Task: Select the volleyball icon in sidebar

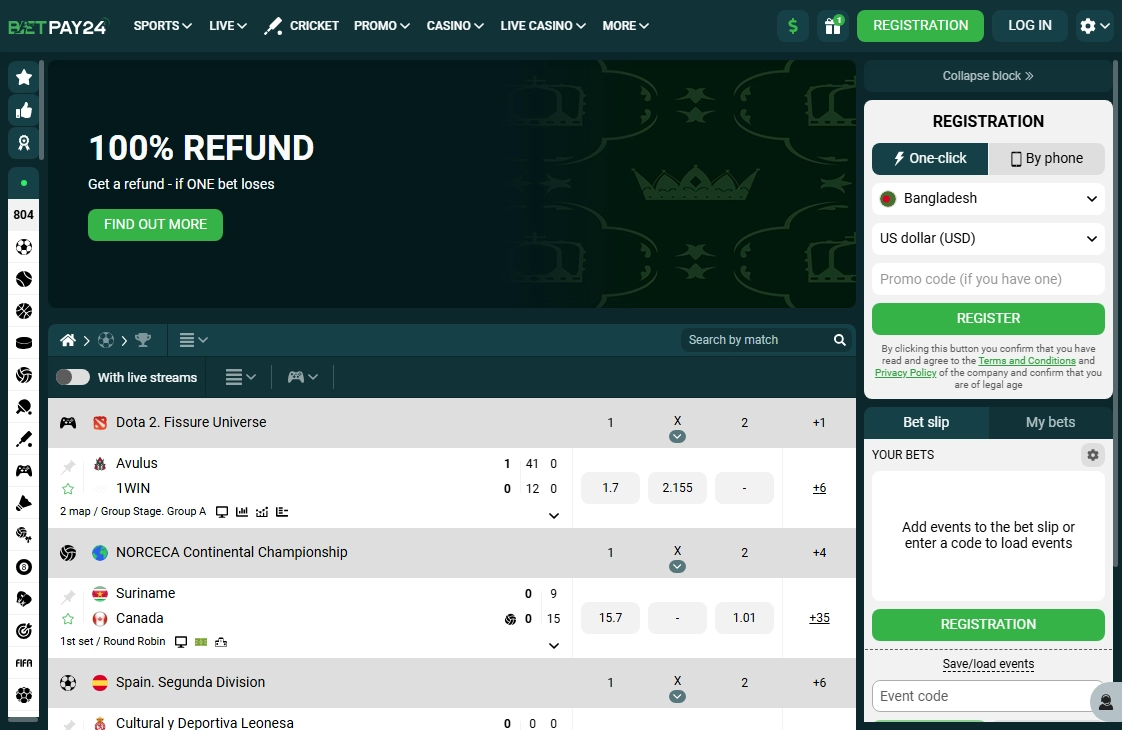Action: pos(24,375)
